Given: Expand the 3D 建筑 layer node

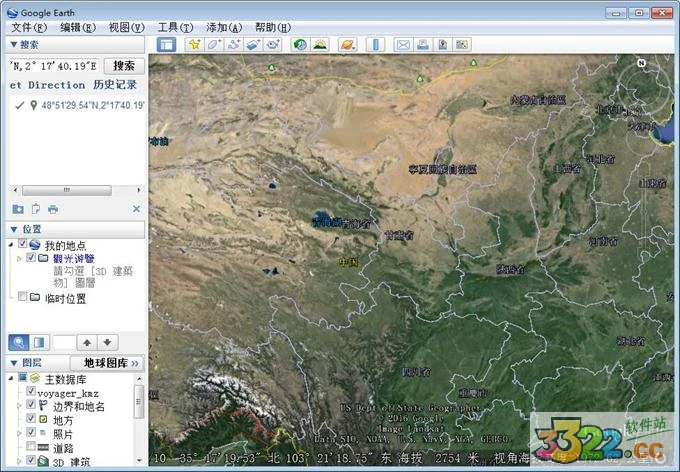Looking at the screenshot, I should pyautogui.click(x=19, y=461).
